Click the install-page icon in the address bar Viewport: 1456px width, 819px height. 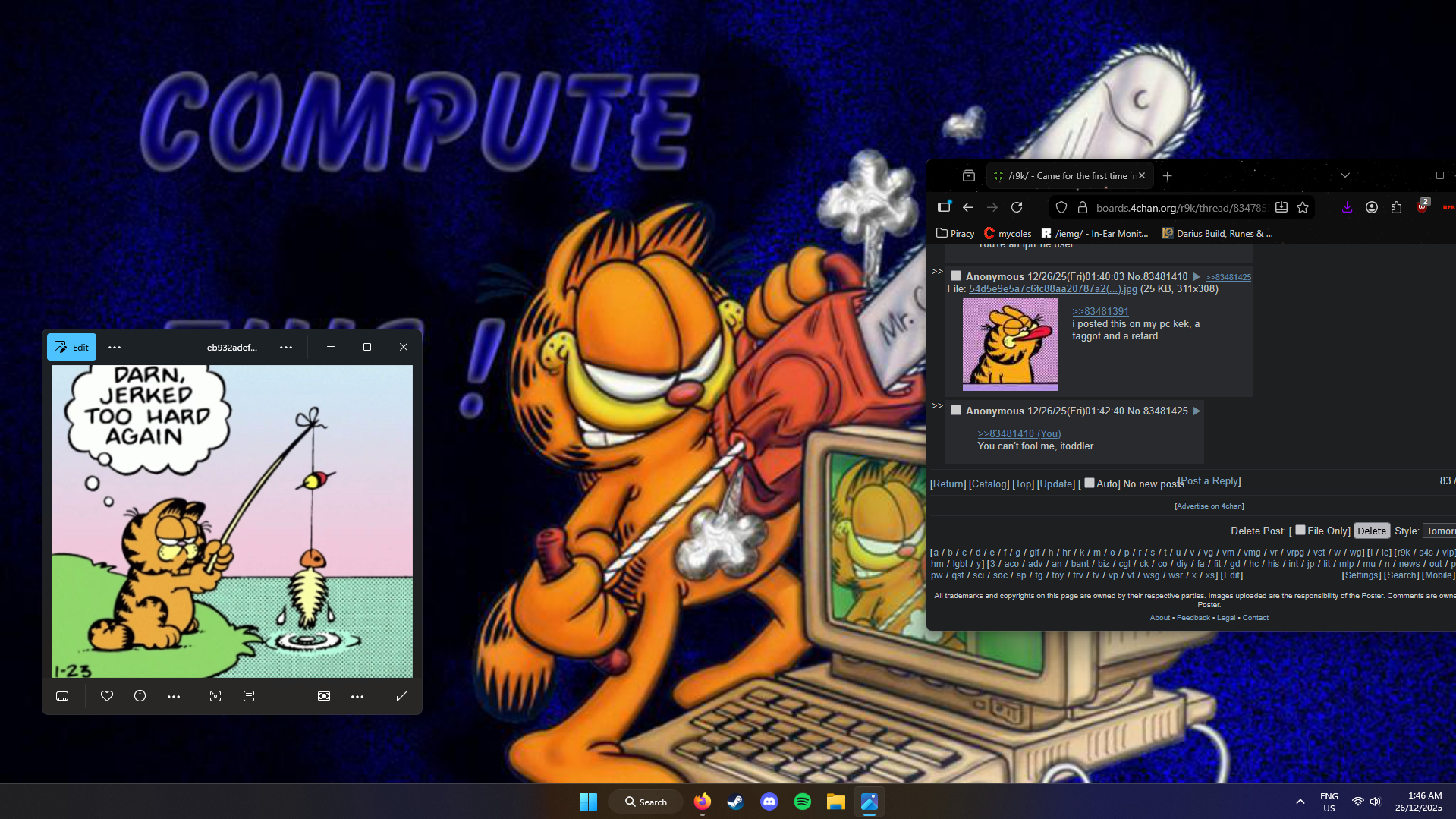click(x=1281, y=207)
